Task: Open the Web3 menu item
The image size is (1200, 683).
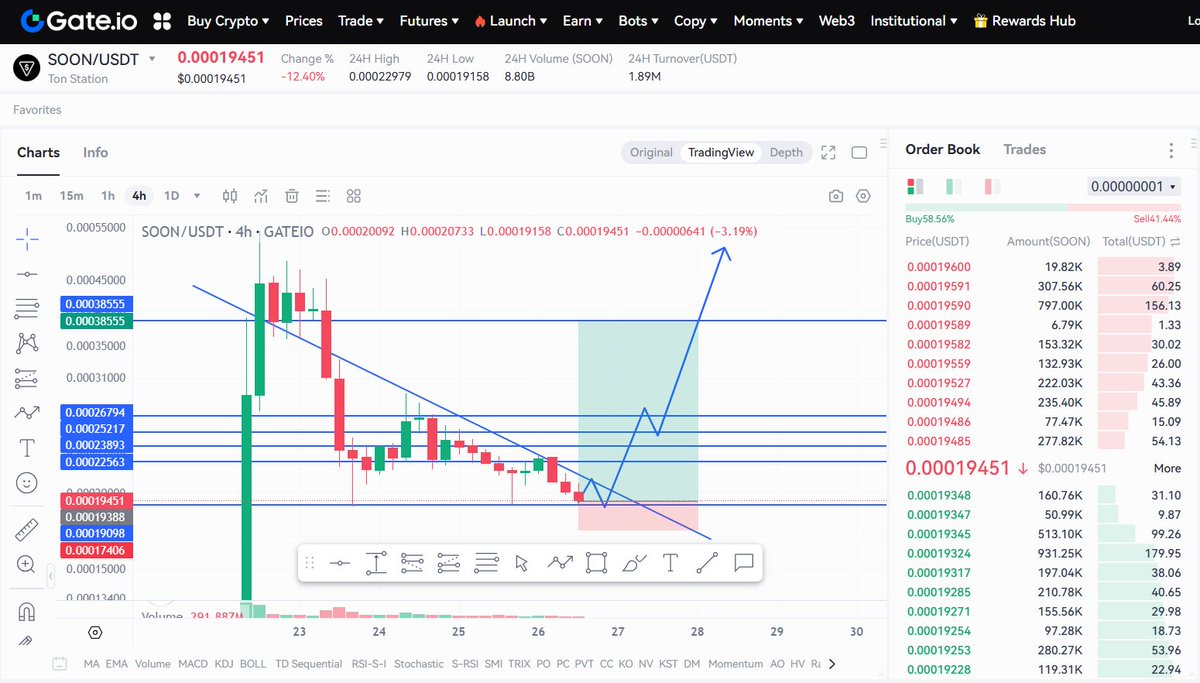Action: pos(838,20)
